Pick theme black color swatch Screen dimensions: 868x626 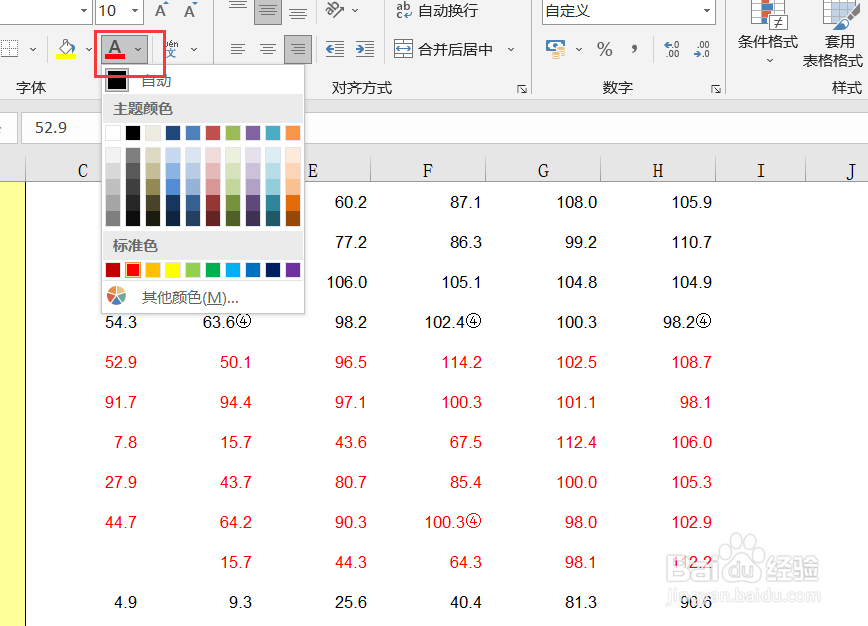pos(133,133)
